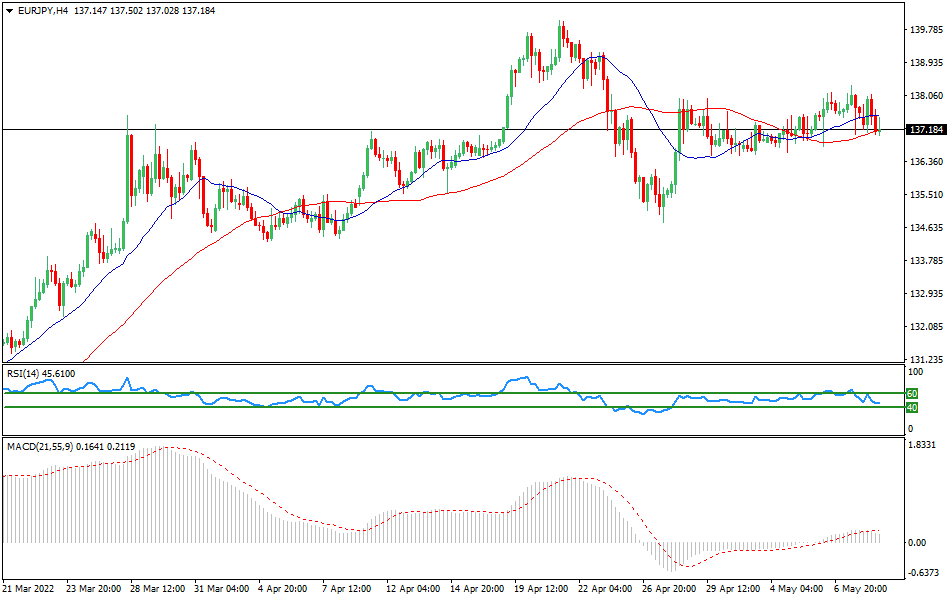Click the MACD -0.6373 scale label
950x600 pixels.
click(921, 574)
